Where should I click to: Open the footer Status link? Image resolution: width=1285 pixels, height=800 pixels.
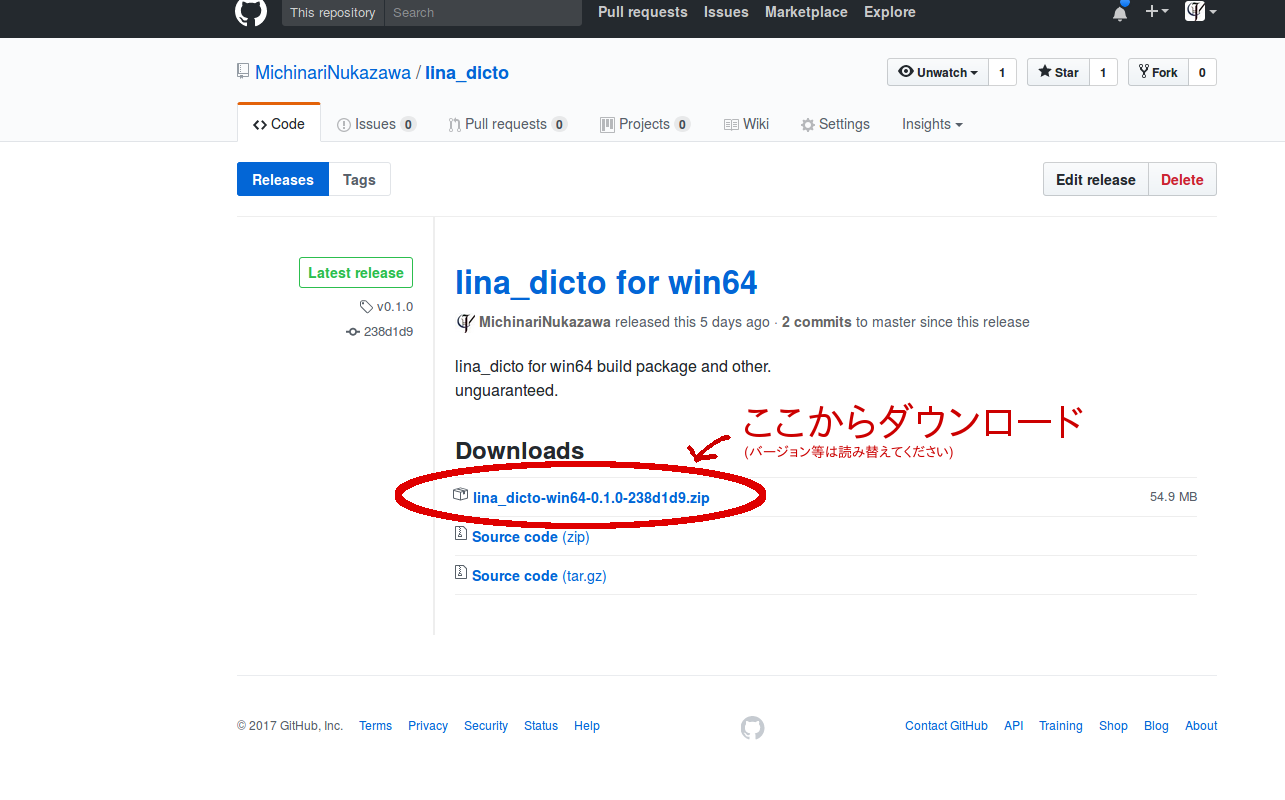click(x=541, y=726)
